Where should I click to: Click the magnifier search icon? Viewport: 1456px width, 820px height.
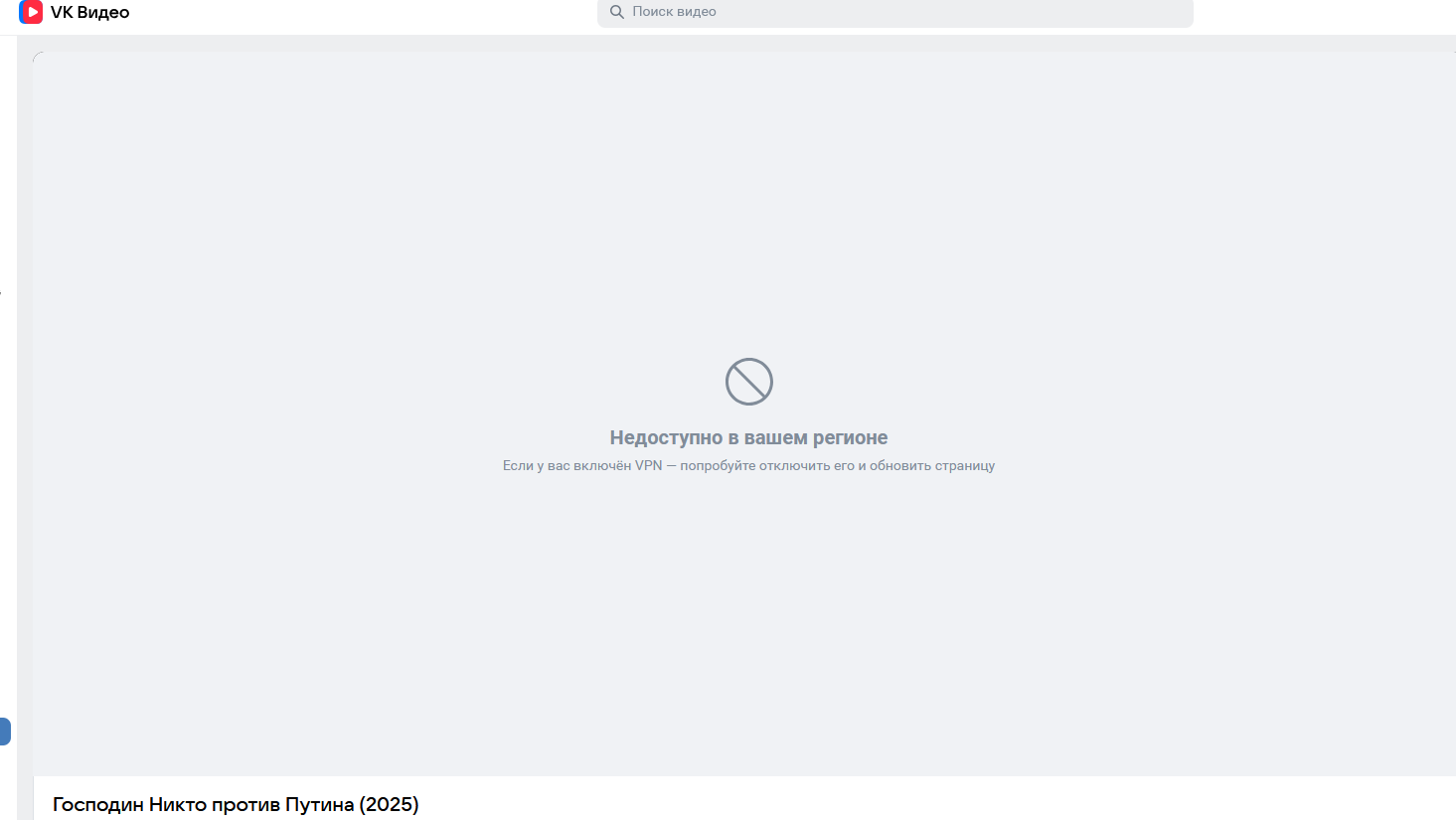click(x=617, y=12)
